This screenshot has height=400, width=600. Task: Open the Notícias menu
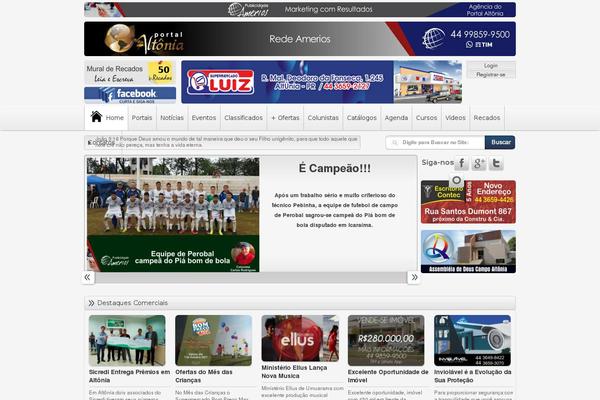pos(172,118)
